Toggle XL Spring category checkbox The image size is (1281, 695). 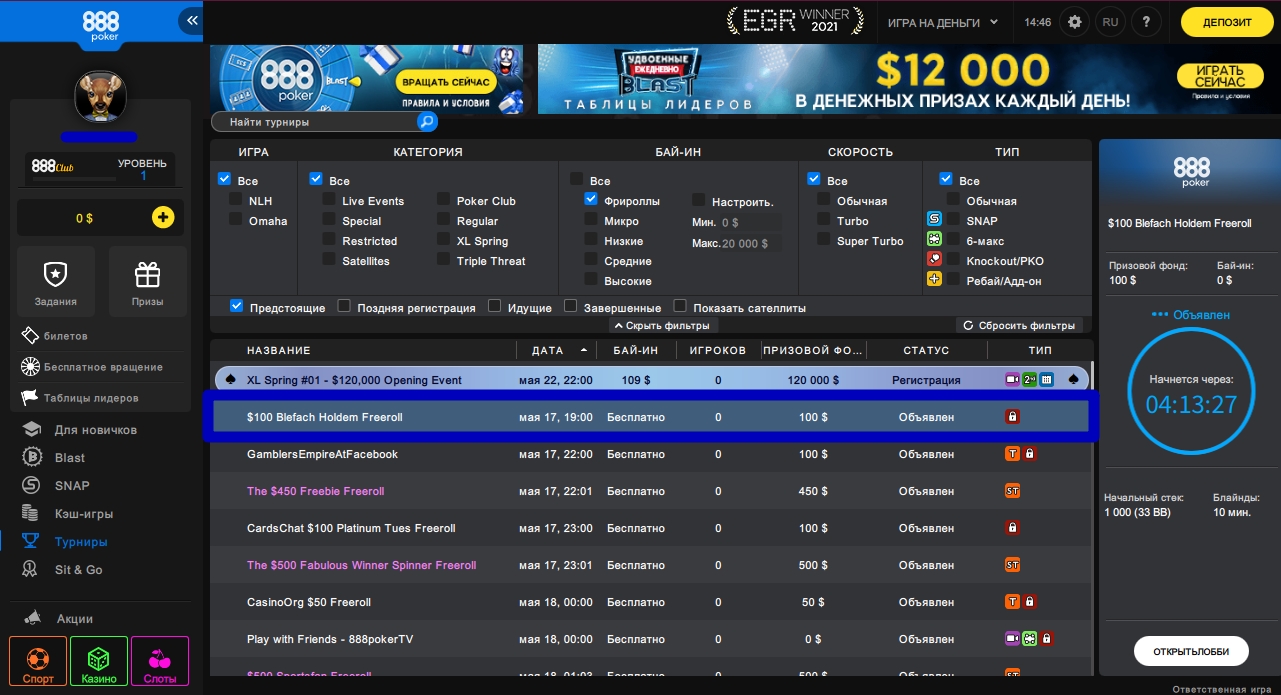click(443, 240)
